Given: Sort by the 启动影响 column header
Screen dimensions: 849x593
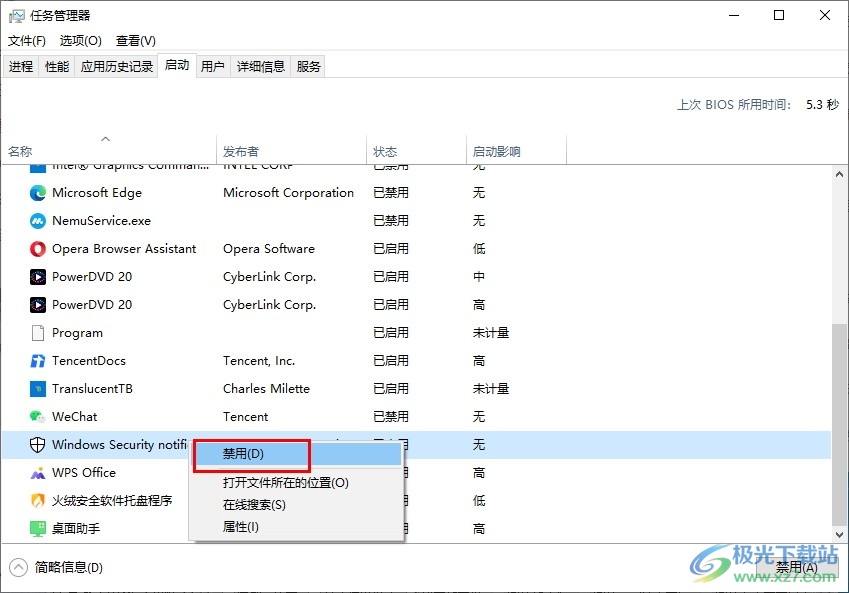Looking at the screenshot, I should [x=517, y=149].
